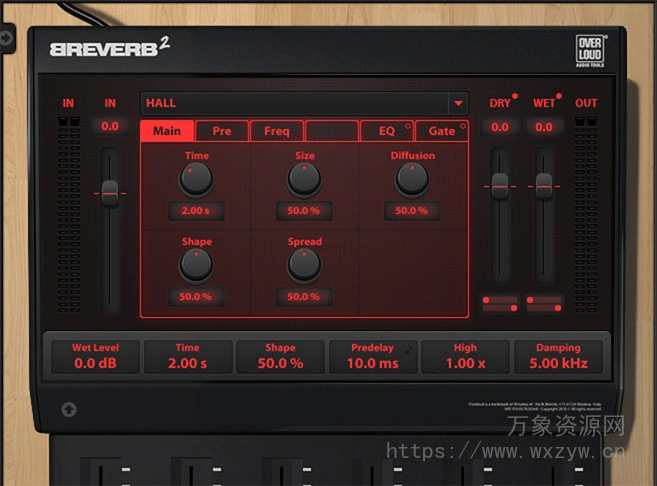This screenshot has width=657, height=486.
Task: Click the DRY pan upper slider
Action: 500,300
